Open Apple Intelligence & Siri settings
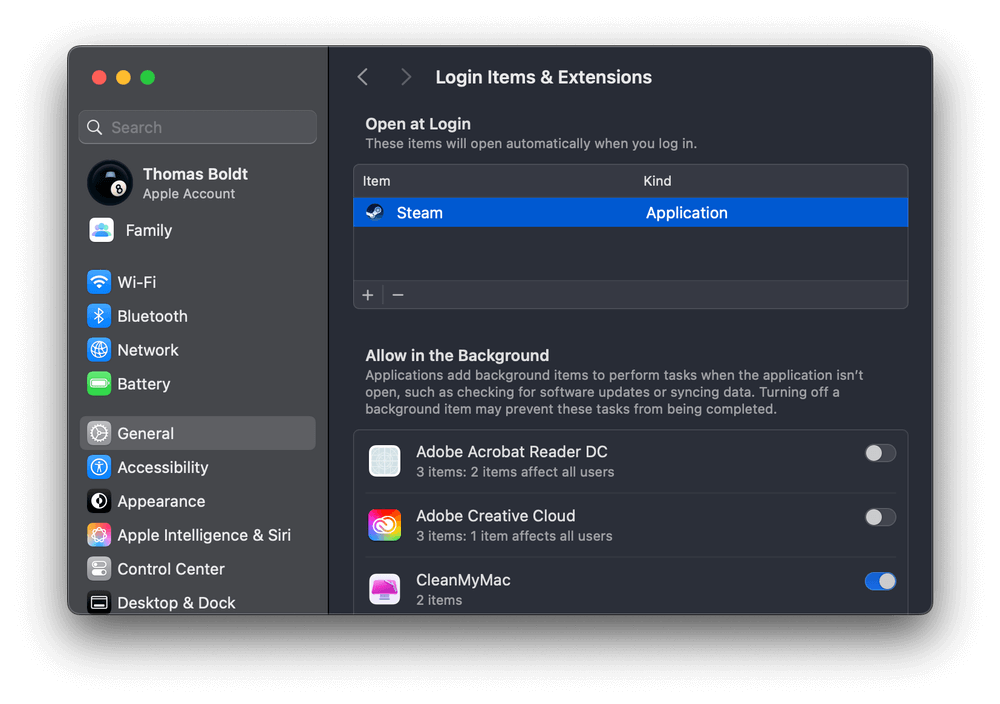 click(198, 535)
